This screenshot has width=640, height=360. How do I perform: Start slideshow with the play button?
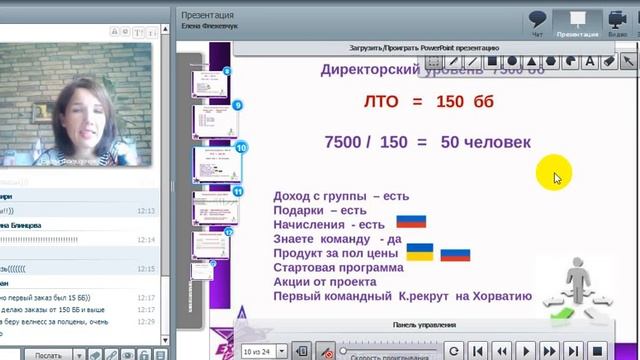tap(526, 351)
